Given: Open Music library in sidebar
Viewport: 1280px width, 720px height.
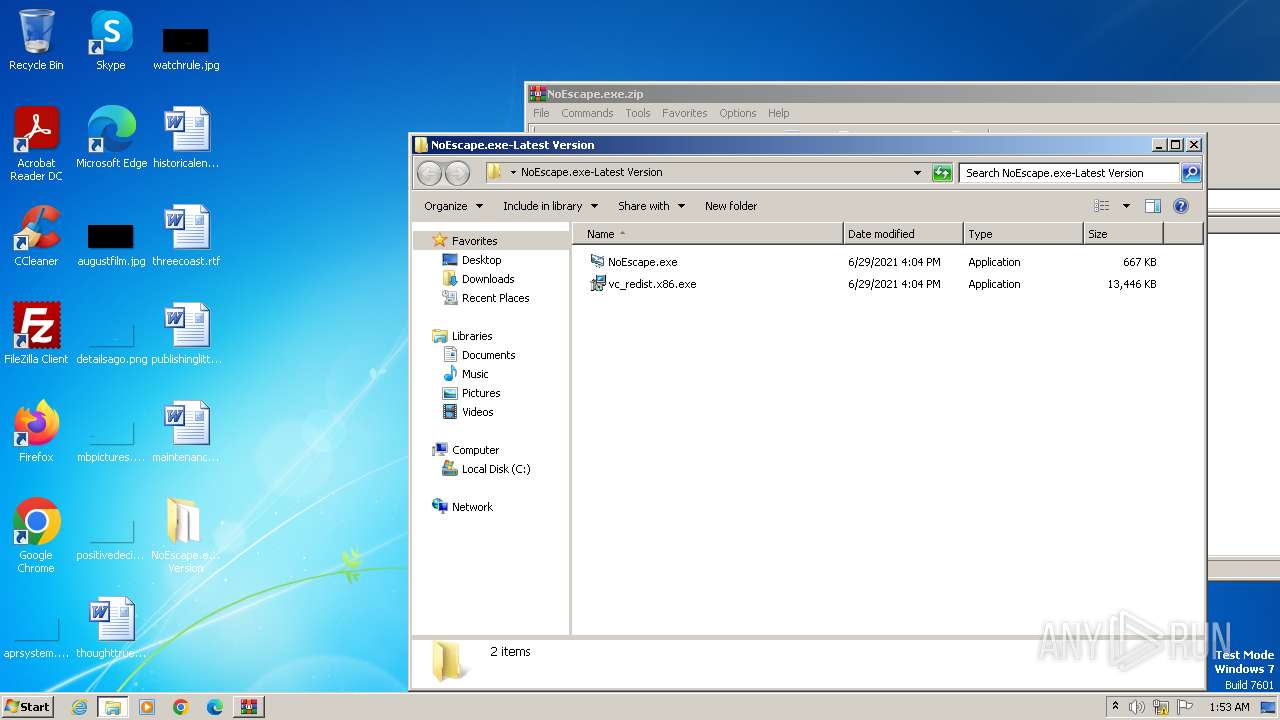Looking at the screenshot, I should [x=475, y=374].
